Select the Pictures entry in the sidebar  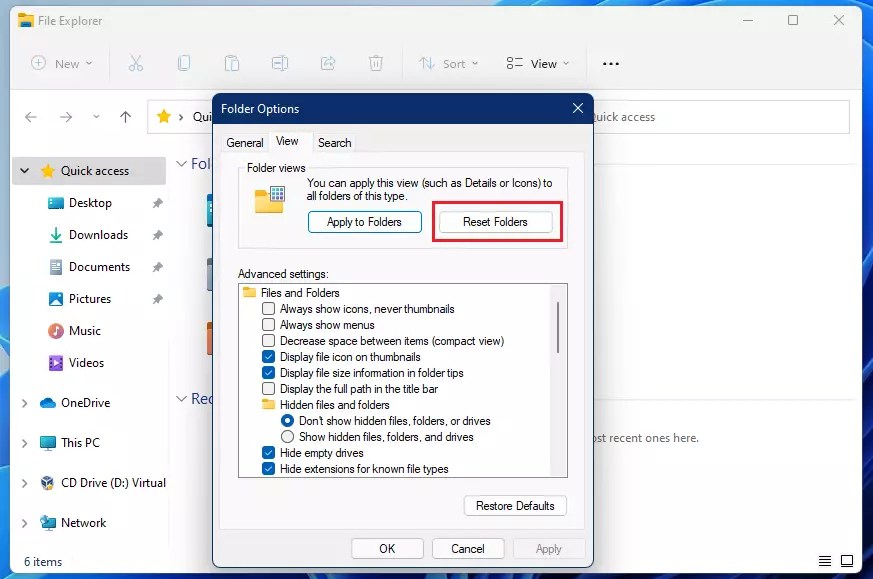[x=90, y=298]
